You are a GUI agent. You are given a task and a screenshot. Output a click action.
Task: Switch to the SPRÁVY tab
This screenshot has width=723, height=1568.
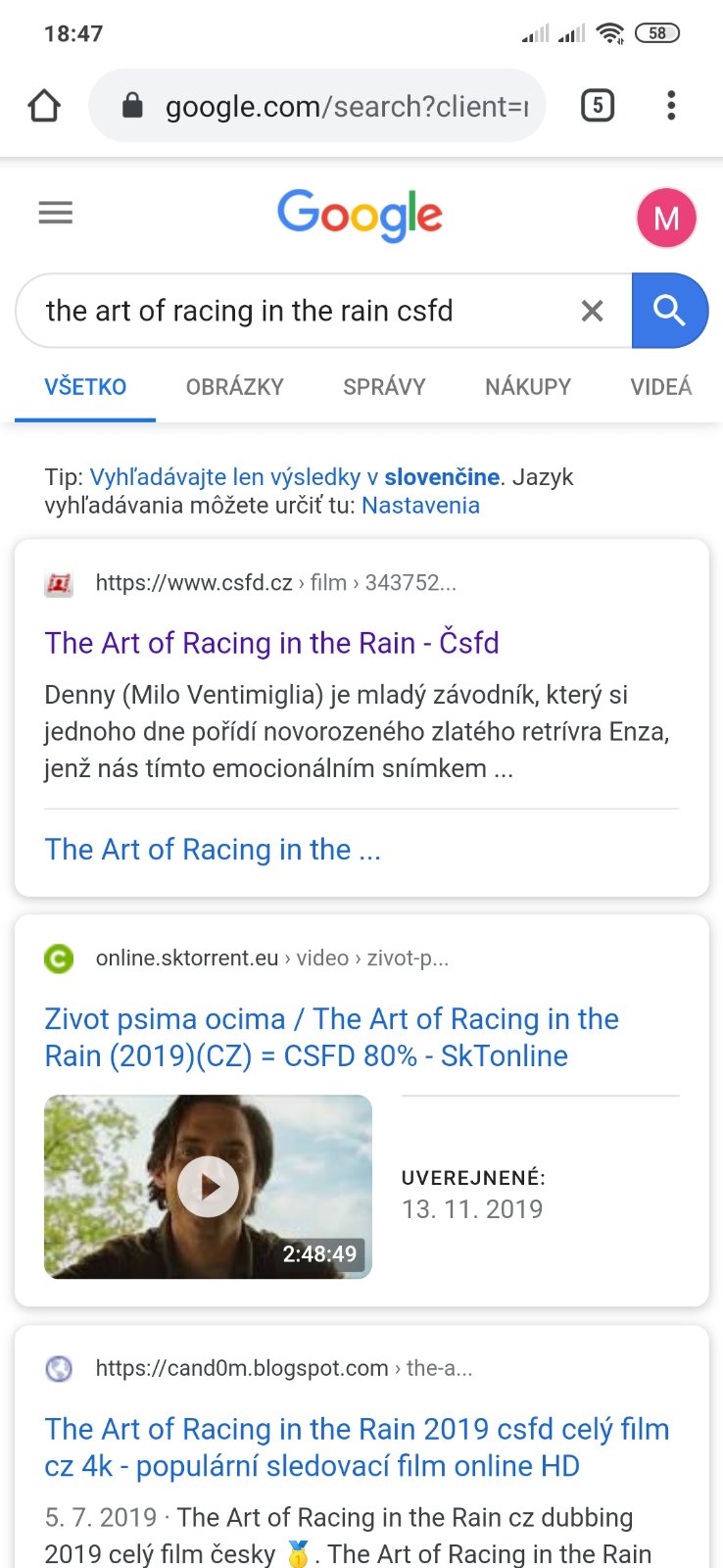click(384, 387)
